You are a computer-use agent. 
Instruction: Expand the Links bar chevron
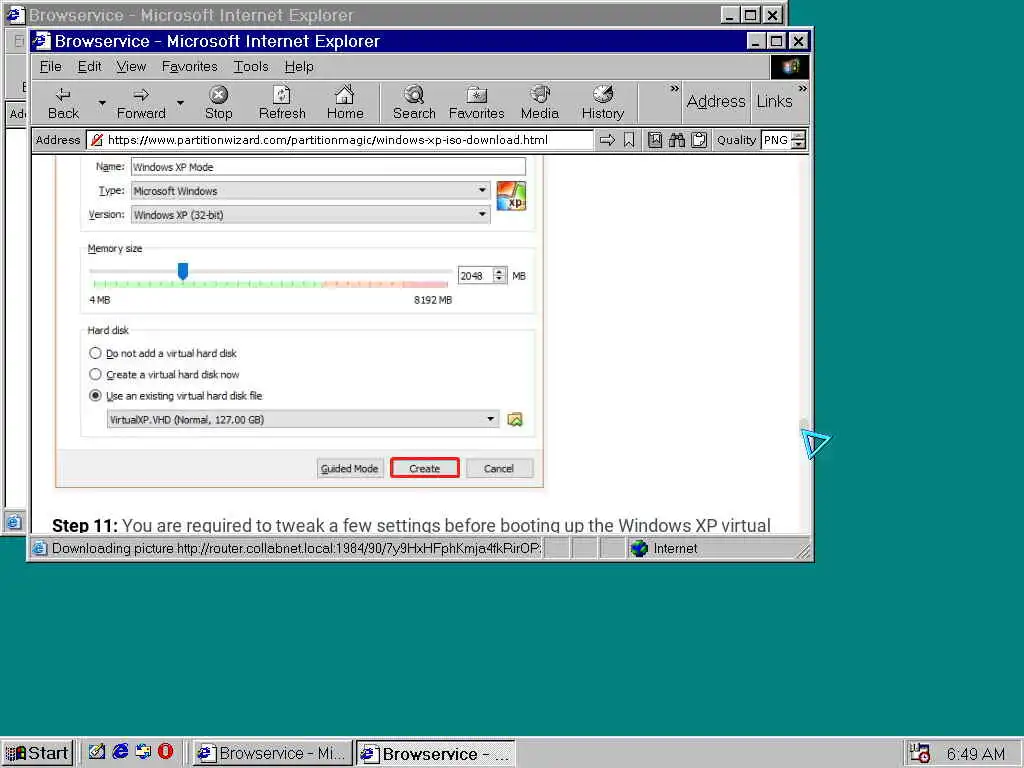(802, 89)
